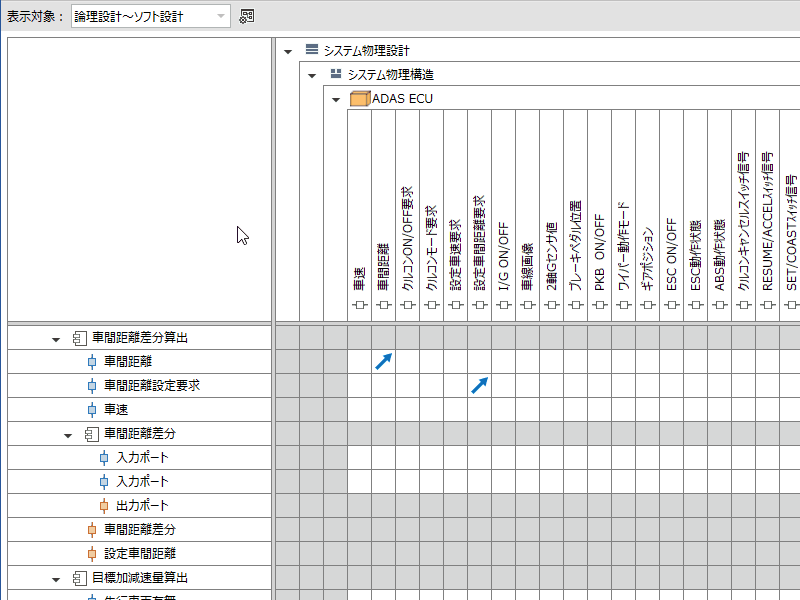Click the blue port icon beside 車速 row

[x=92, y=410]
